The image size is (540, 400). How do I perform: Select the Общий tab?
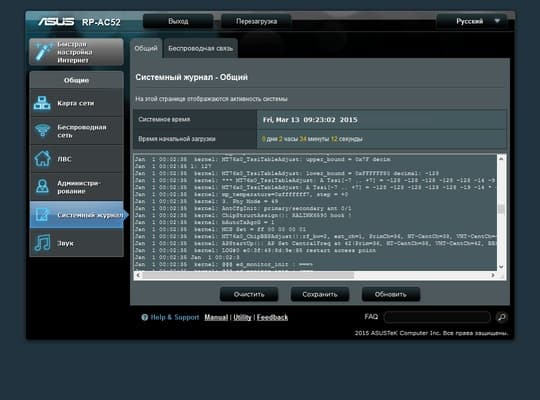pos(146,48)
